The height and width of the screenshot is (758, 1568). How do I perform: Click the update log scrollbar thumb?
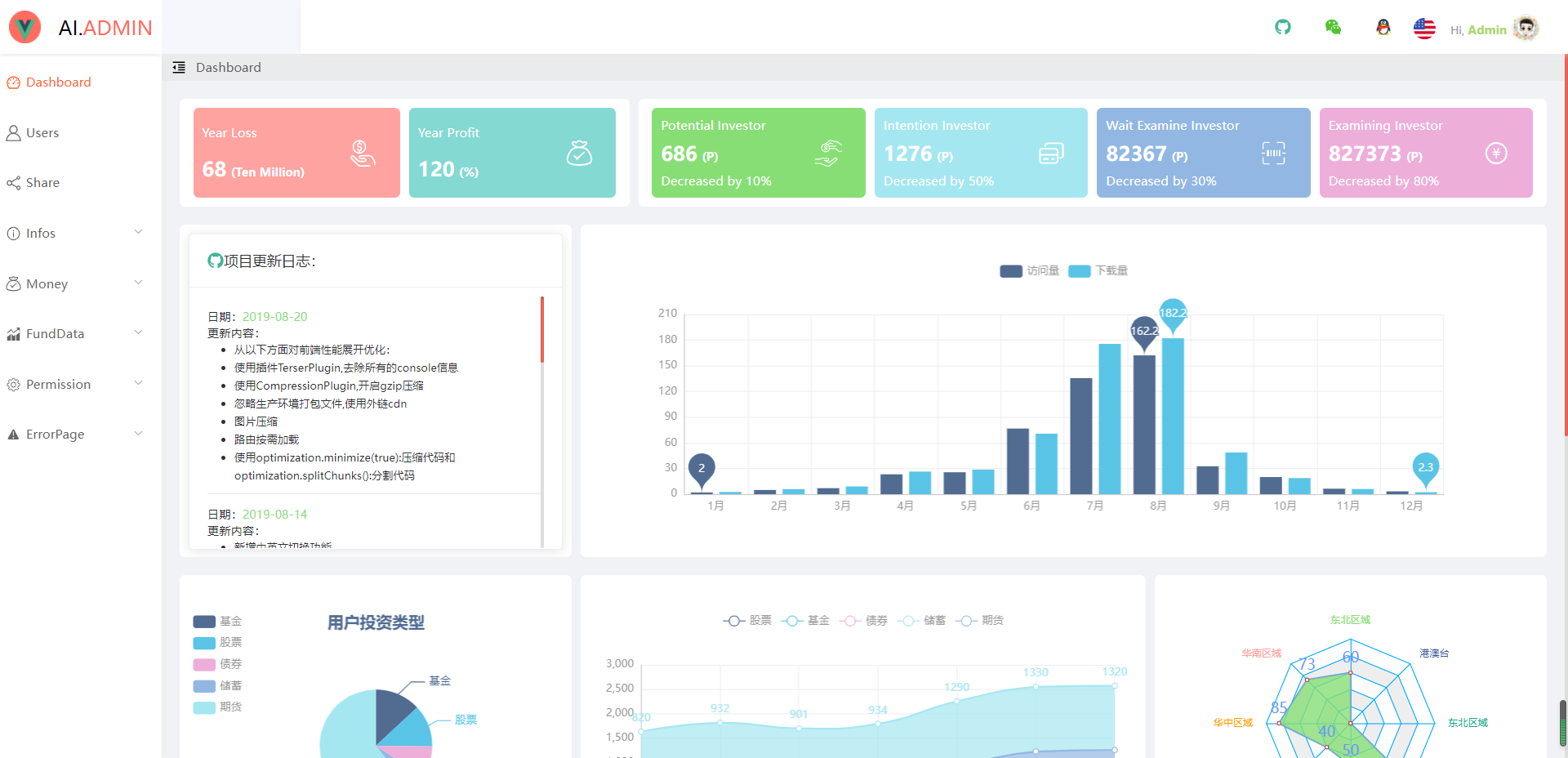click(542, 329)
